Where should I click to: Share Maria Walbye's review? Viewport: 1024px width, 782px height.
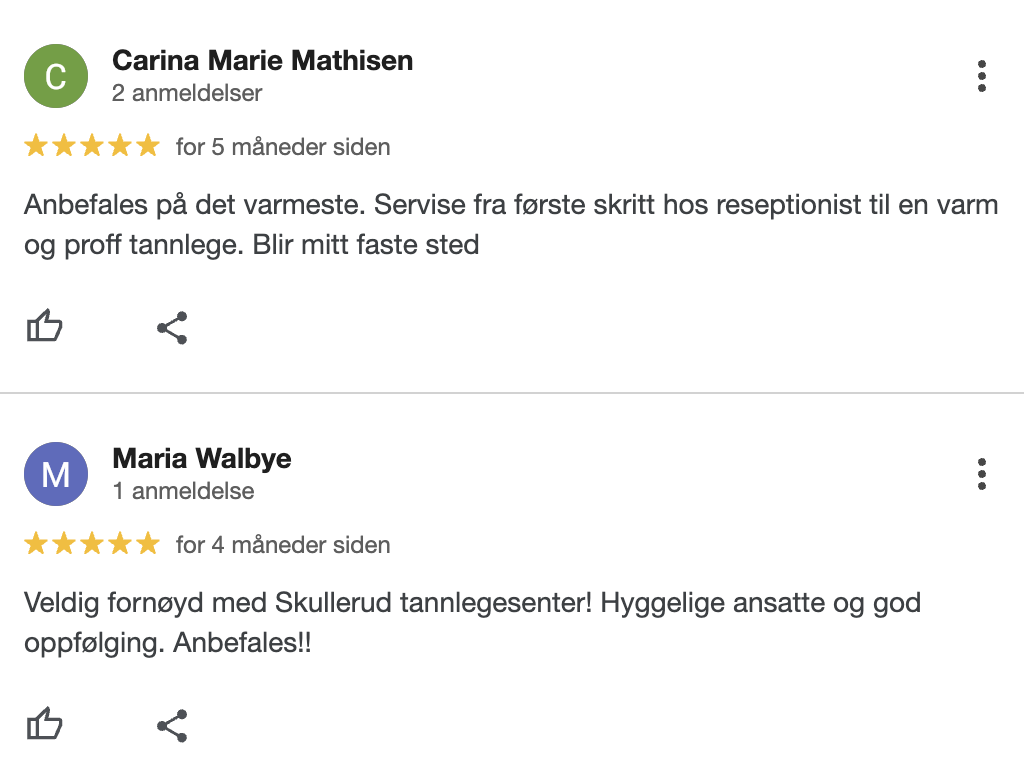pyautogui.click(x=172, y=726)
